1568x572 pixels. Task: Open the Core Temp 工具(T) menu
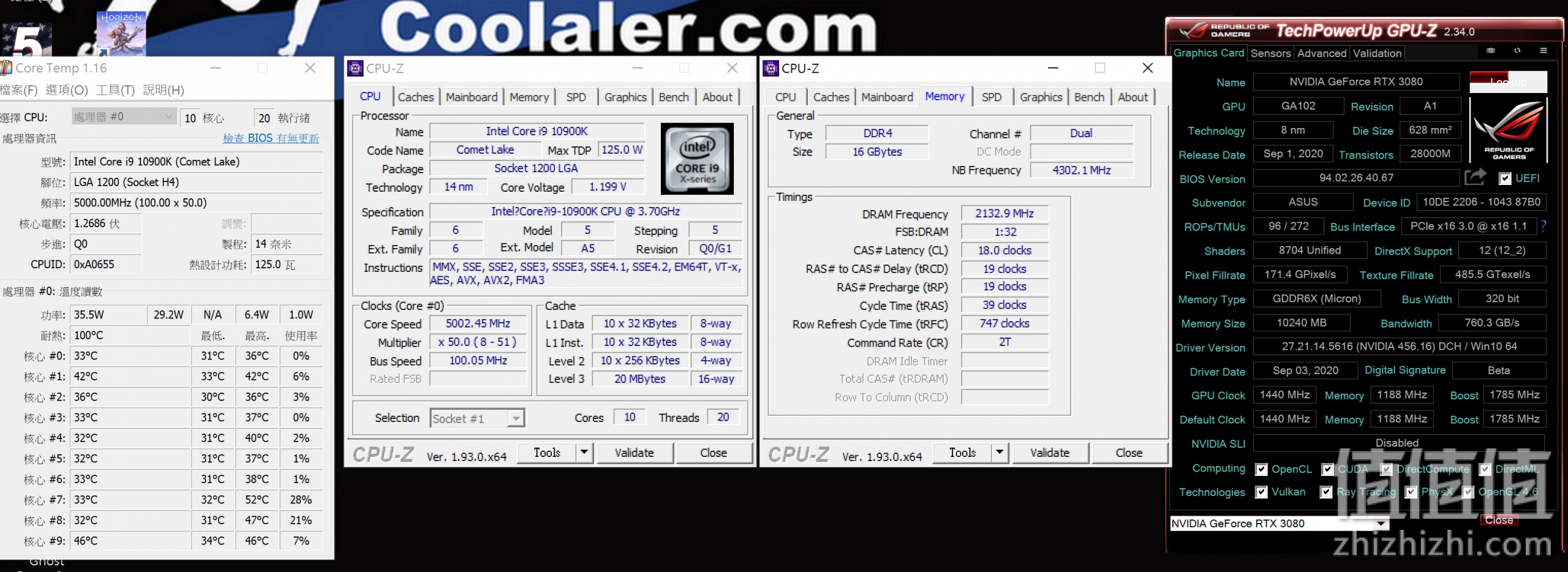pyautogui.click(x=115, y=90)
